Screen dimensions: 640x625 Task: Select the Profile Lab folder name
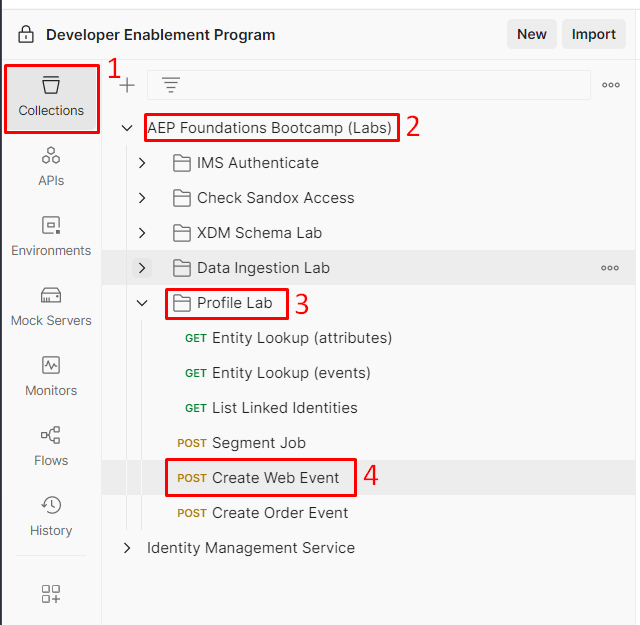click(234, 303)
